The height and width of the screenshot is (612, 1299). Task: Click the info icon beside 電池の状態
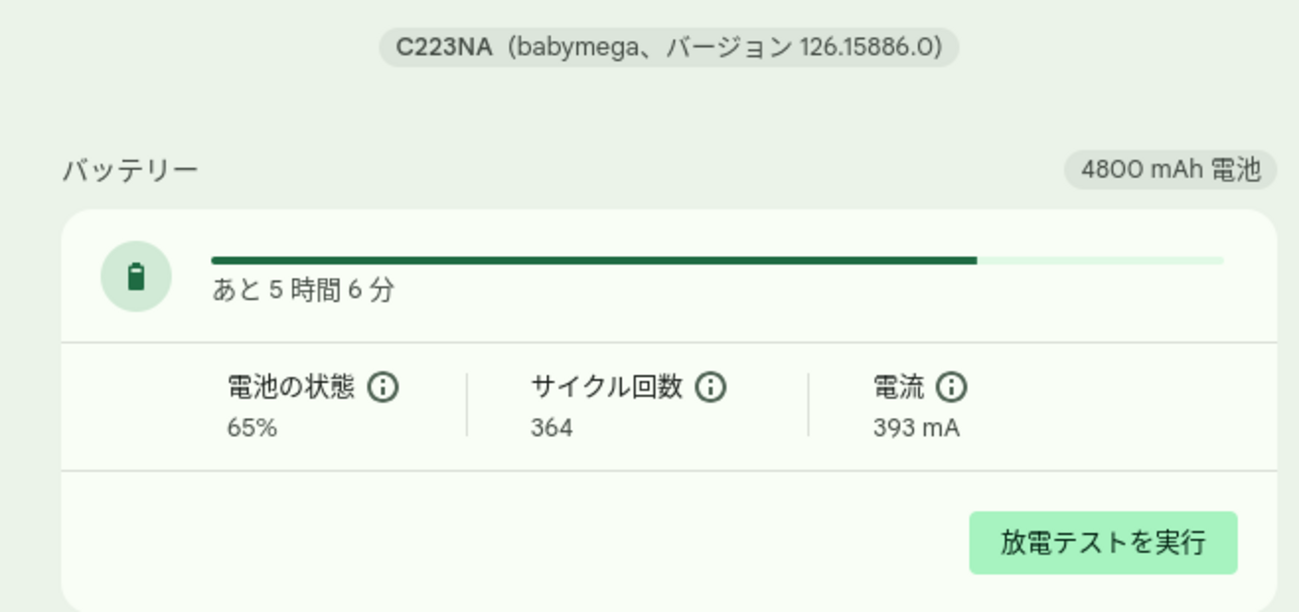pyautogui.click(x=383, y=387)
